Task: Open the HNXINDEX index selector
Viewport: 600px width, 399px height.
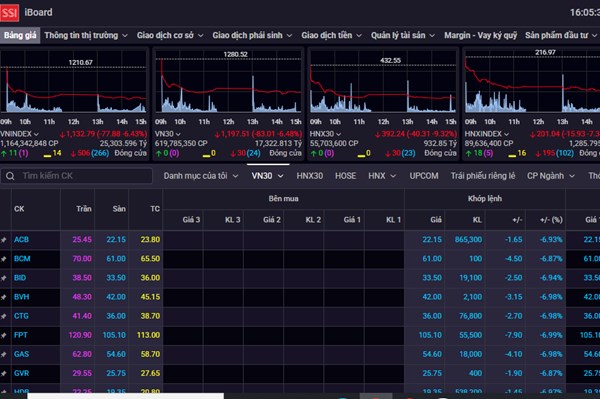Action: click(x=487, y=134)
